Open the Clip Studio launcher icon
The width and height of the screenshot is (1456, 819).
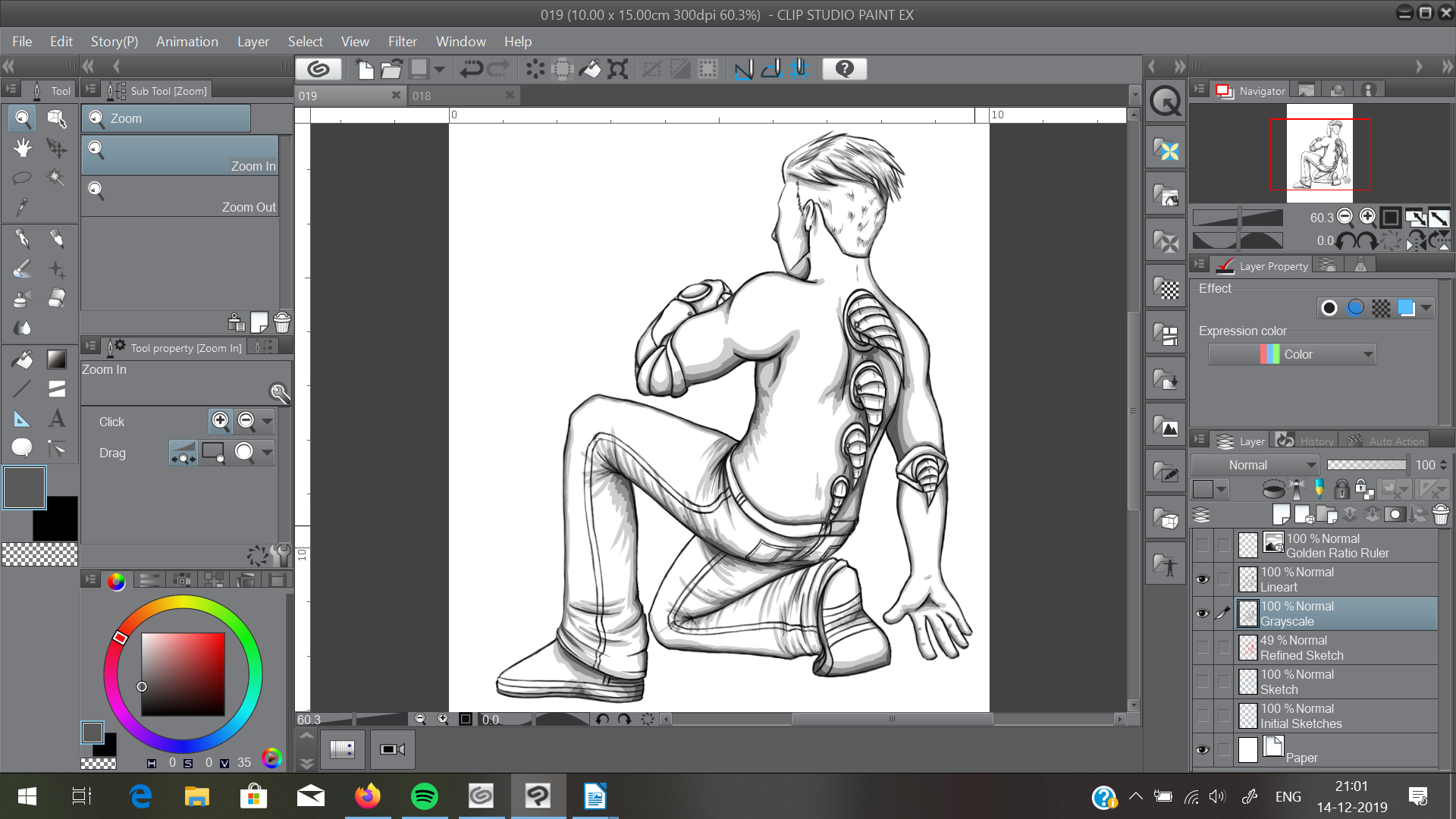pyautogui.click(x=318, y=69)
